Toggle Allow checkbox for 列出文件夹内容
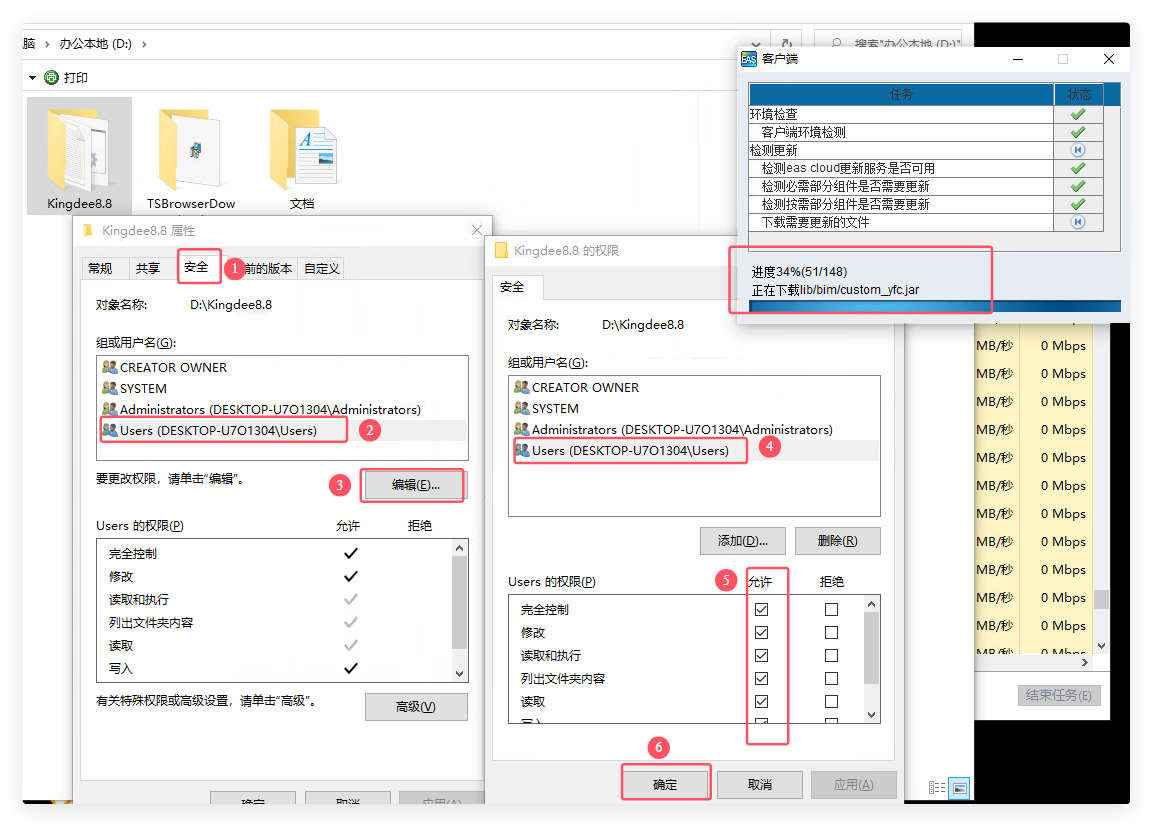 pos(761,678)
